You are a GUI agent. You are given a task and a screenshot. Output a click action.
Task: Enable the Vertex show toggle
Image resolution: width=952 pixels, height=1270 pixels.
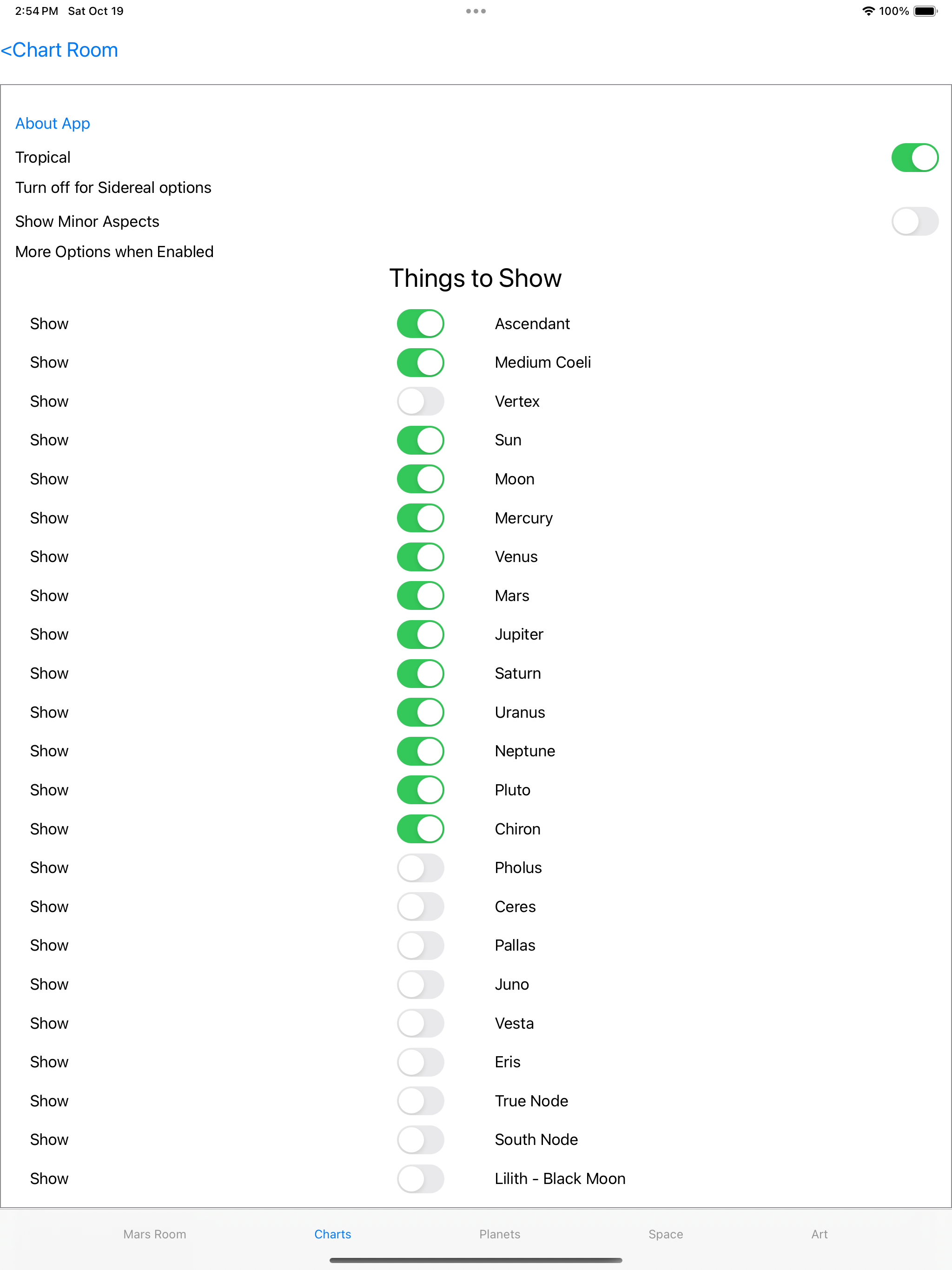420,401
